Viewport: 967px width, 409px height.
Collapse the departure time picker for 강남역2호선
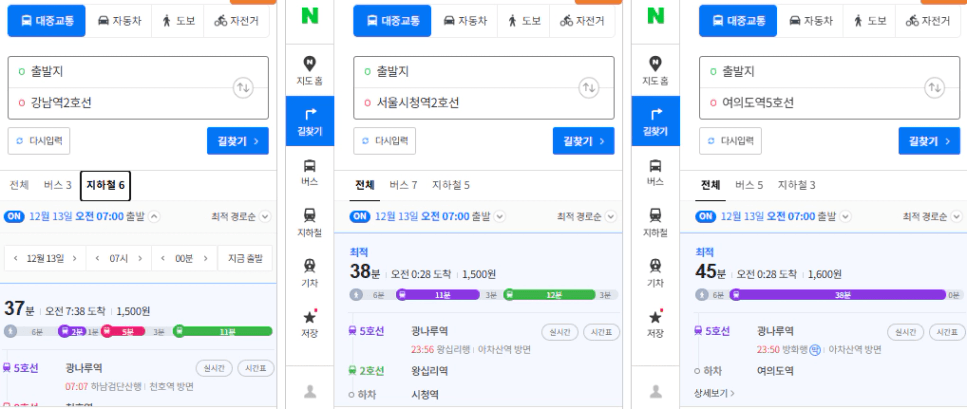click(154, 217)
